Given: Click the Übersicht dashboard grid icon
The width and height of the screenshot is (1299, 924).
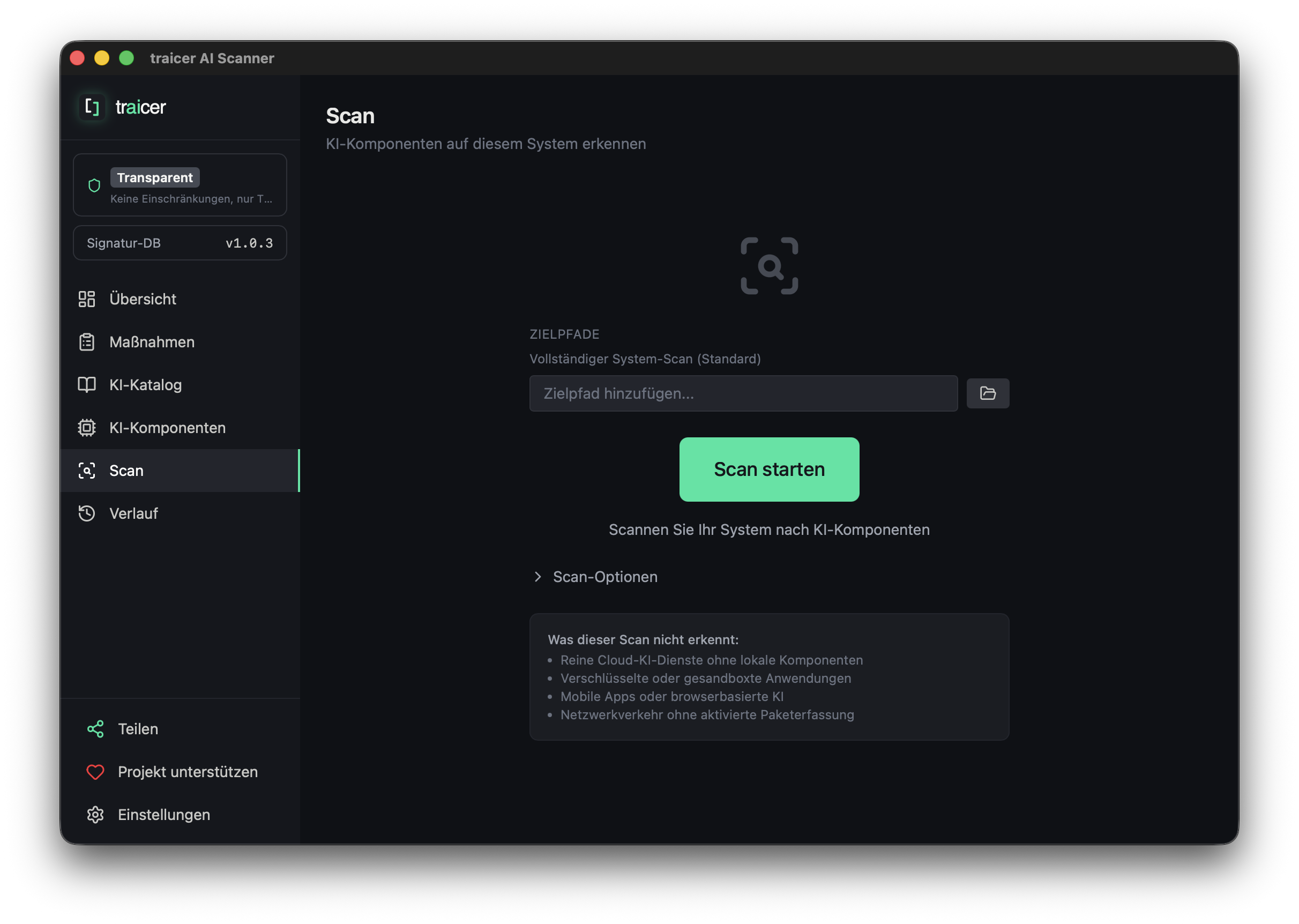Looking at the screenshot, I should pyautogui.click(x=86, y=299).
